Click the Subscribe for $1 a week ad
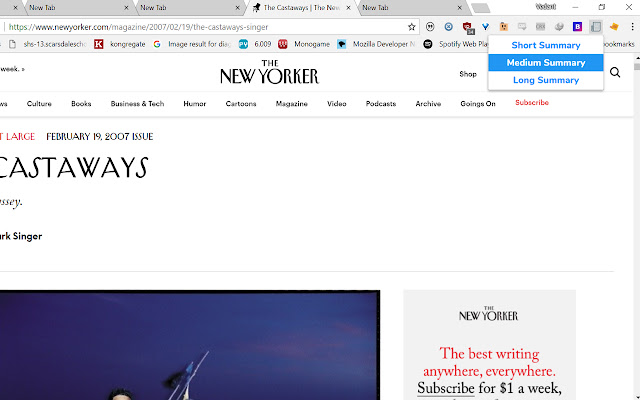Image resolution: width=640 pixels, height=400 pixels. [x=489, y=388]
